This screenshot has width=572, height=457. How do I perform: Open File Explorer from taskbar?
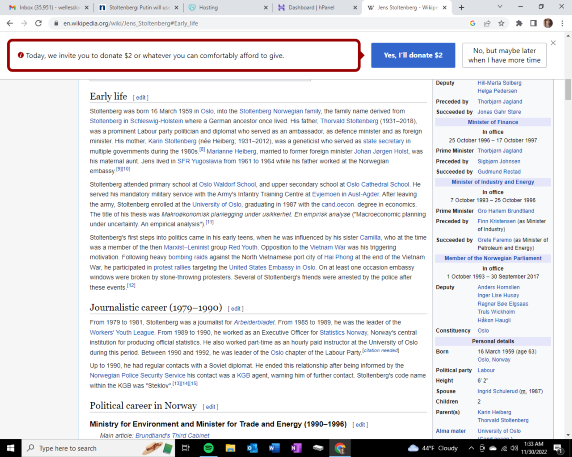[230, 448]
